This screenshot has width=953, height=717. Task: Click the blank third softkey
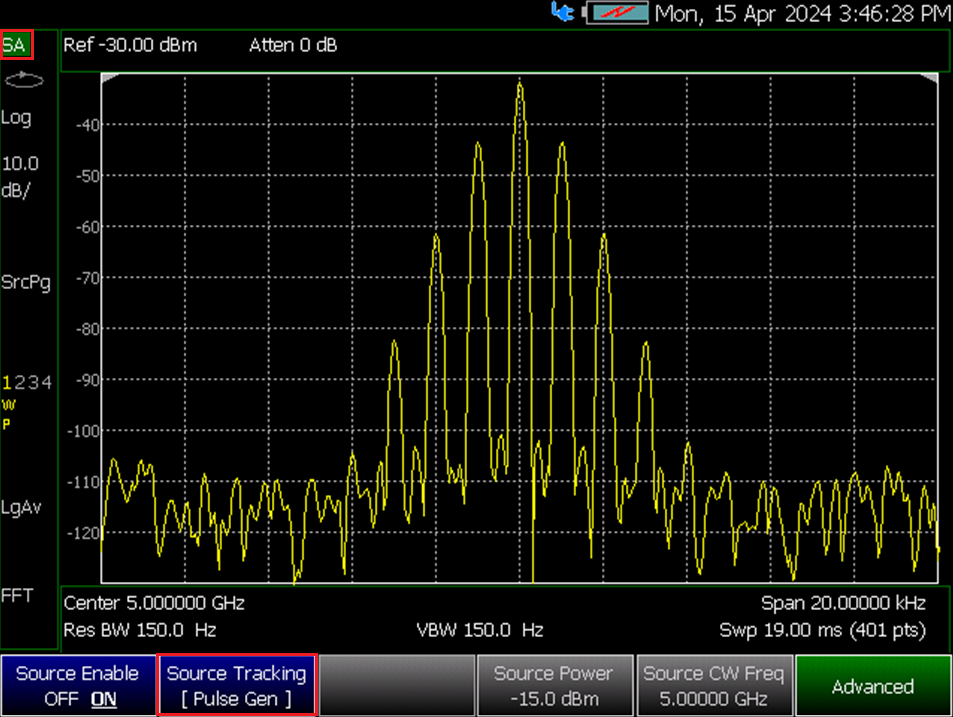[x=396, y=685]
